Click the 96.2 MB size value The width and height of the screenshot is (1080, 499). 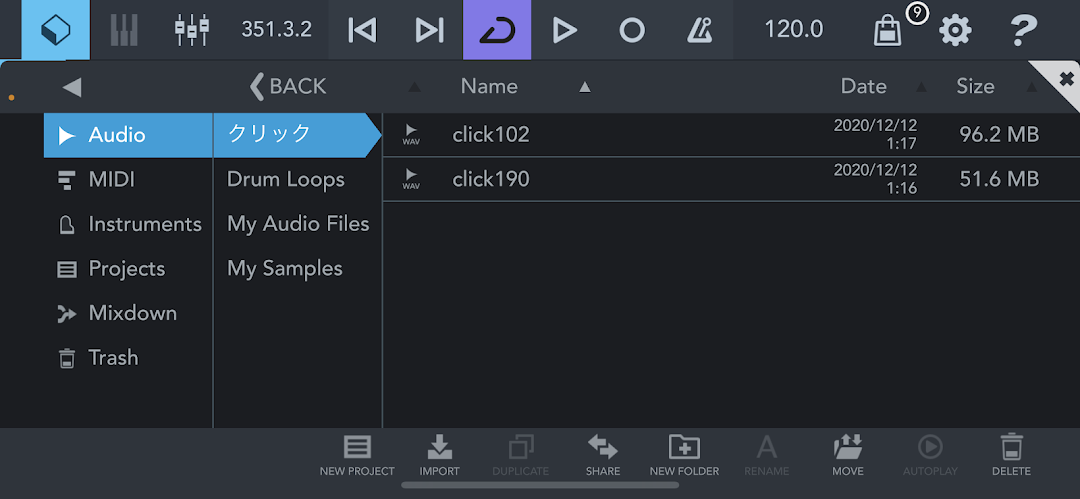(x=999, y=135)
